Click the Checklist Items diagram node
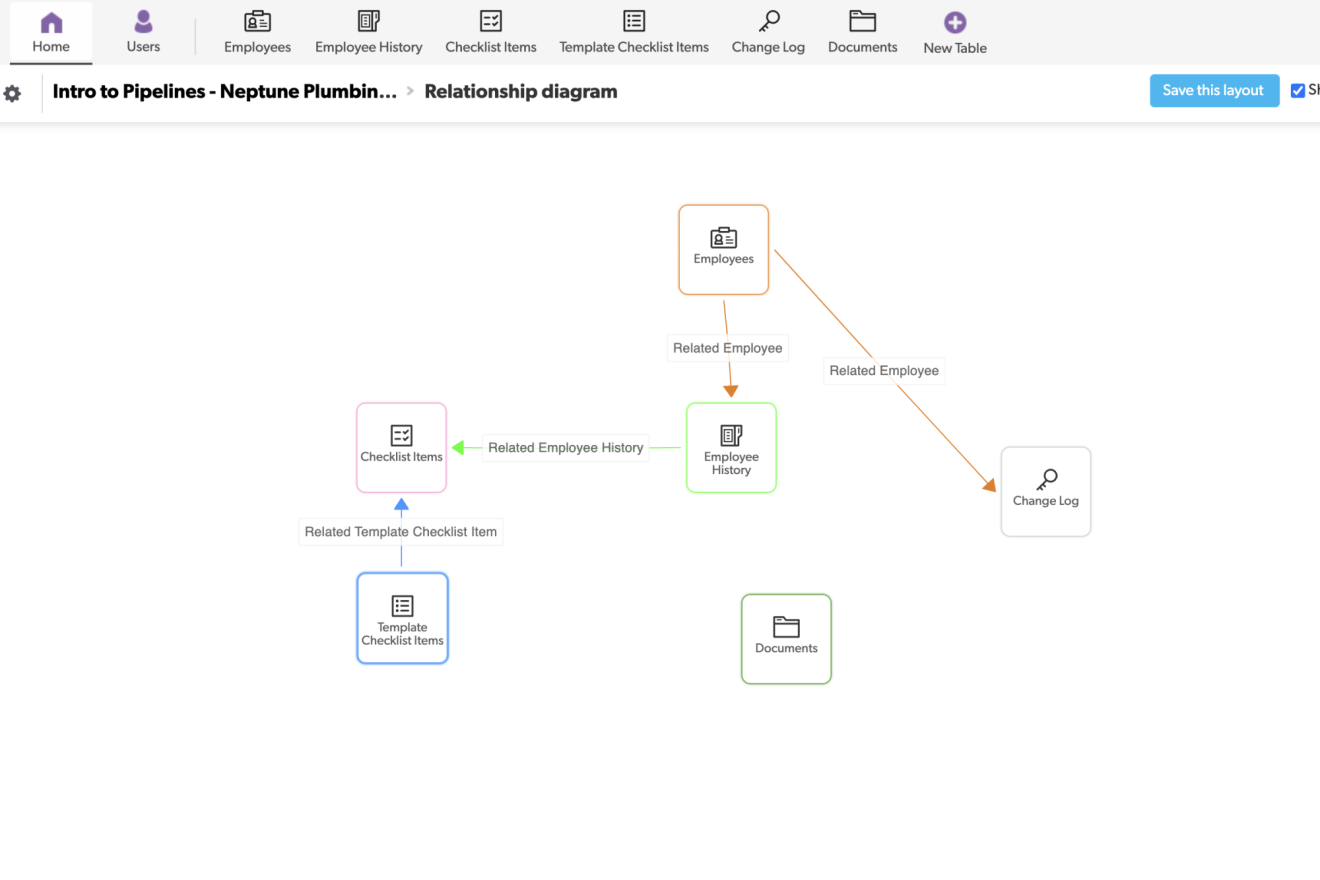 401,448
